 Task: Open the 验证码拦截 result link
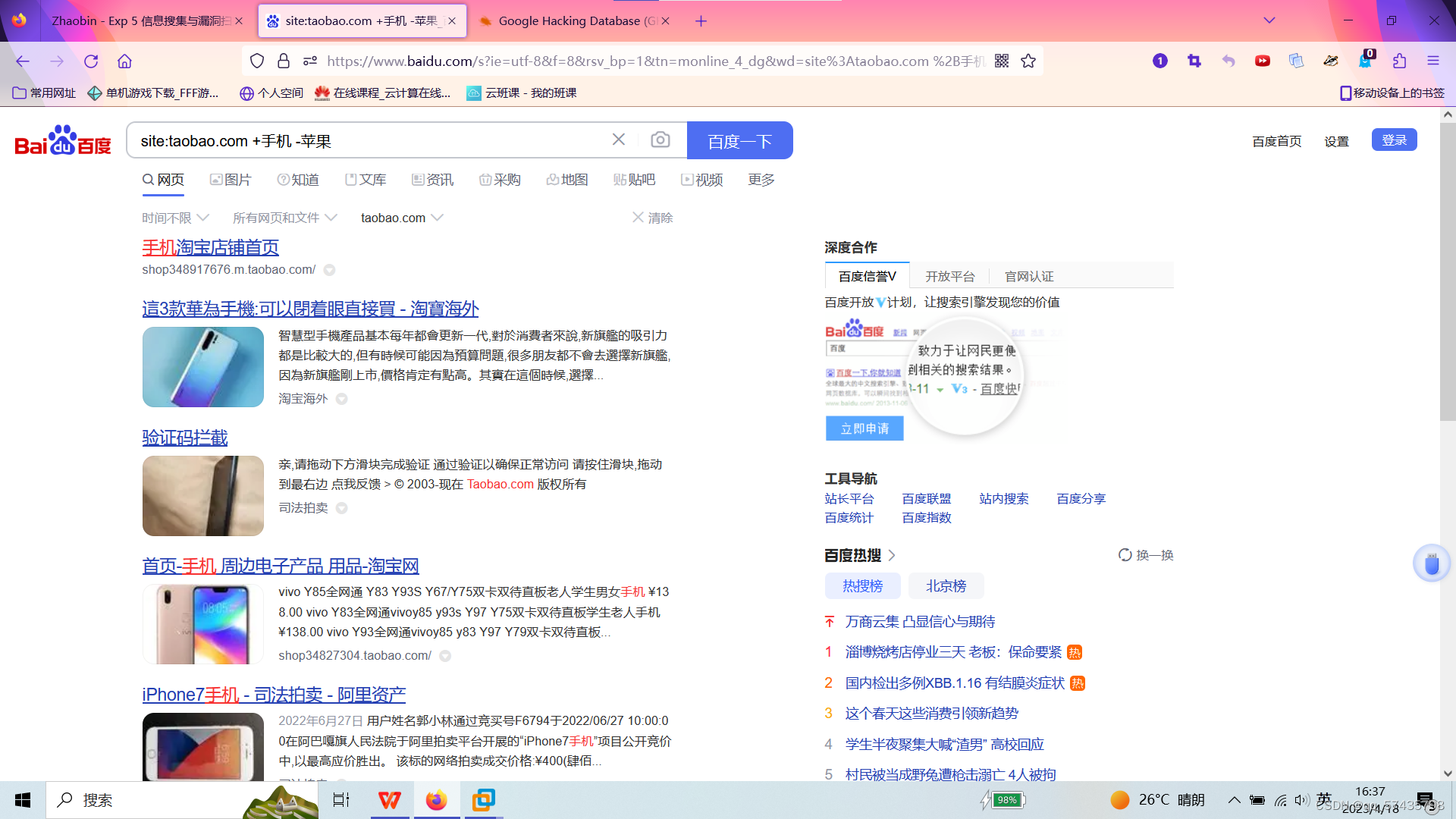pos(184,438)
